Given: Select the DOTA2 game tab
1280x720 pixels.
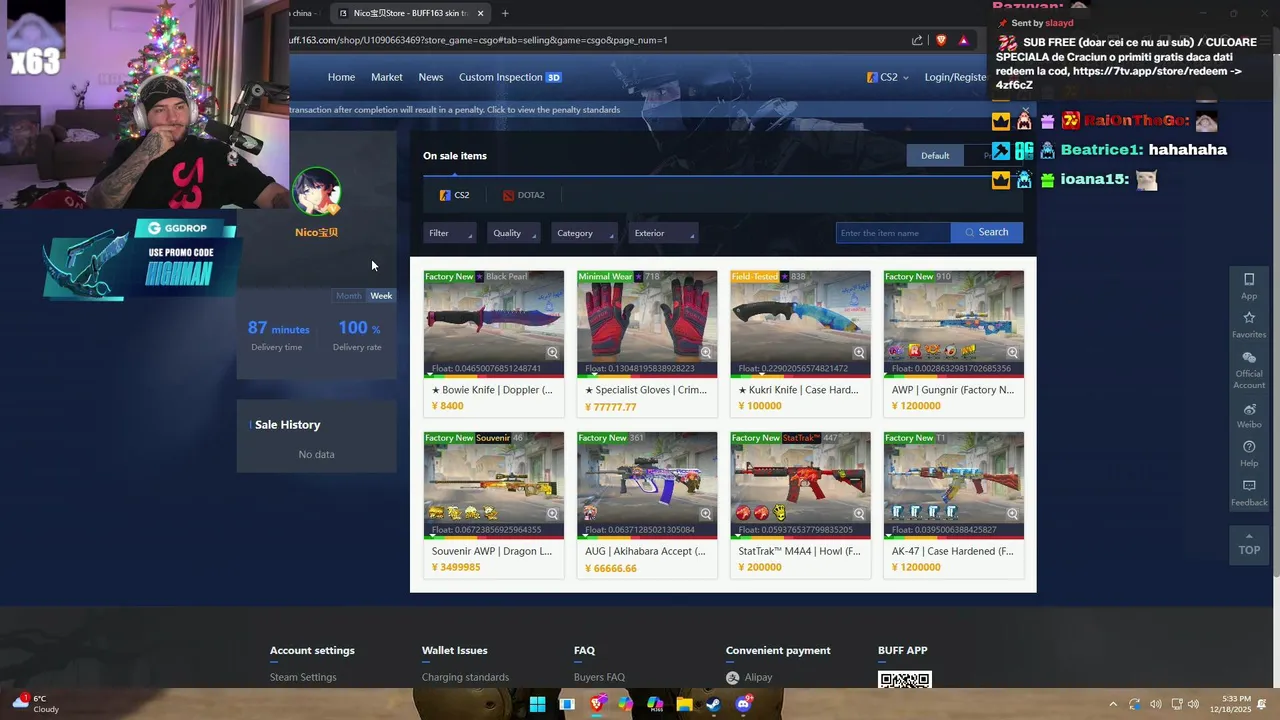Looking at the screenshot, I should coord(524,195).
